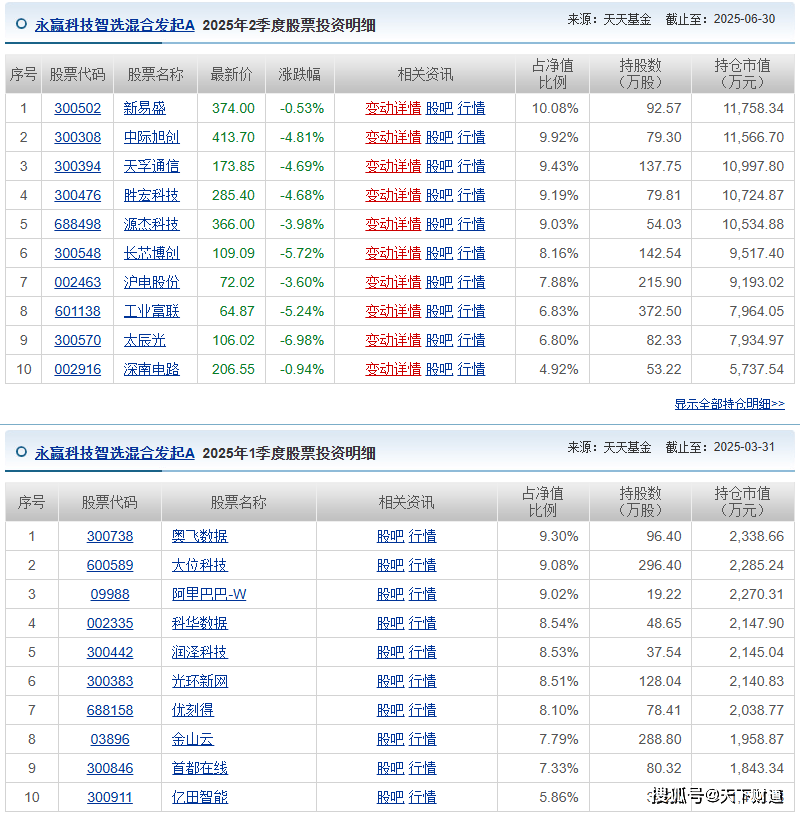This screenshot has height=813, width=800.
Task: Open 行情 link for 胜宏科技 row
Action: pos(471,195)
